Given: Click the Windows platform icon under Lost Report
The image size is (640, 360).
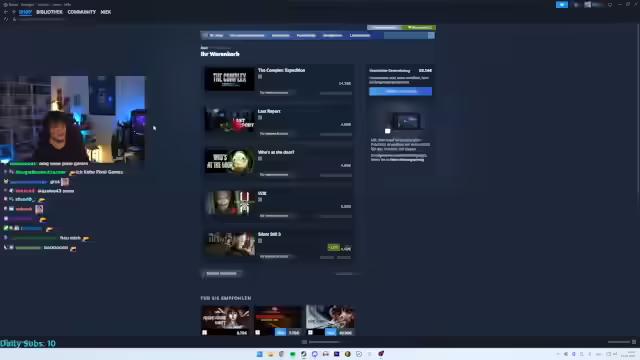Looking at the screenshot, I should (260, 118).
